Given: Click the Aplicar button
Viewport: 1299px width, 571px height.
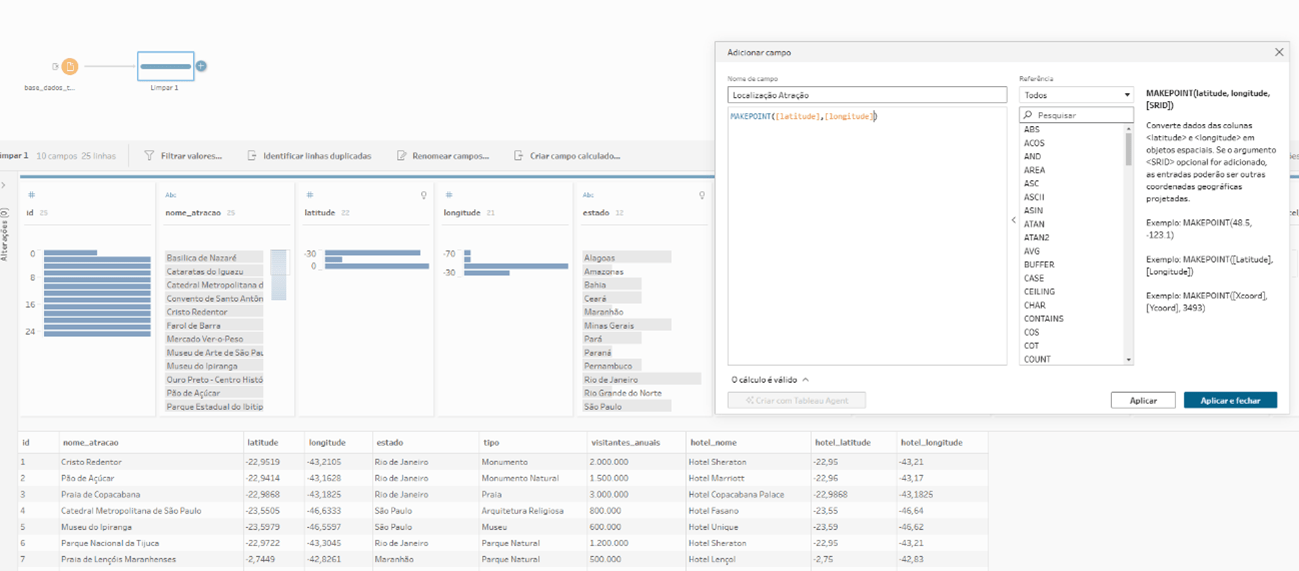Looking at the screenshot, I should click(1142, 400).
